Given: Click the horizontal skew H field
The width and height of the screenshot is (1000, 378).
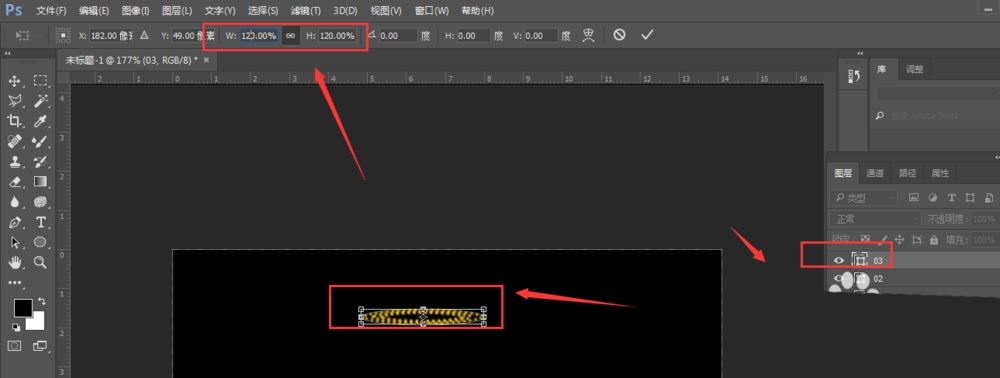Looking at the screenshot, I should pyautogui.click(x=473, y=36).
